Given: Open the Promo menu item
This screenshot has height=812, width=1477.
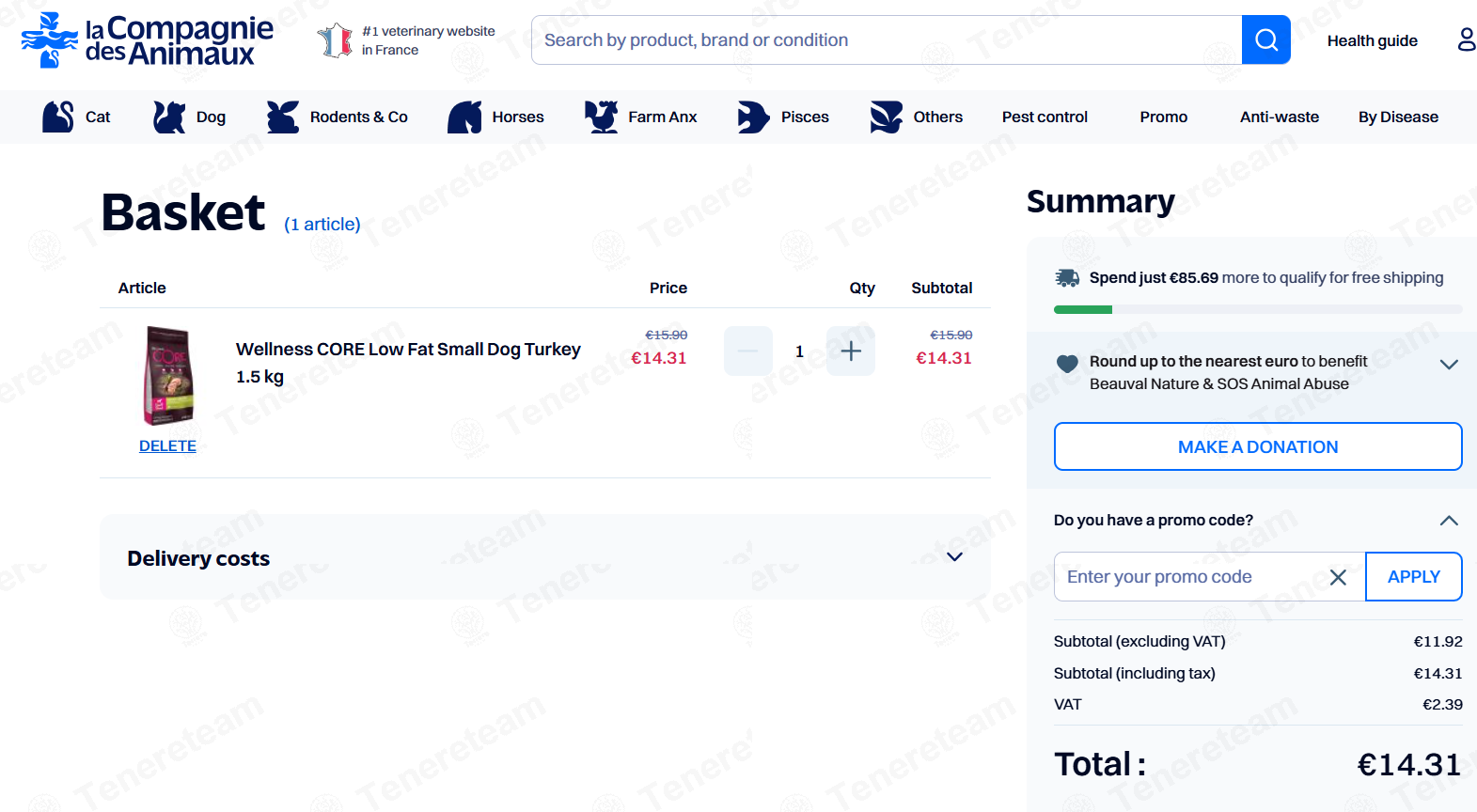Looking at the screenshot, I should point(1163,117).
